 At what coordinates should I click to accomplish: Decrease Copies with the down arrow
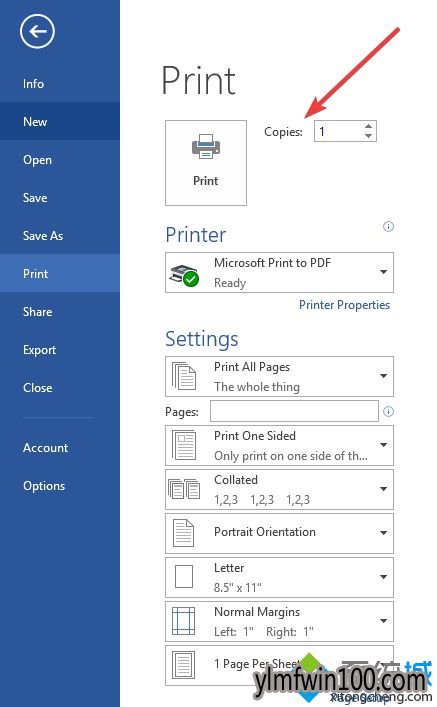(368, 136)
